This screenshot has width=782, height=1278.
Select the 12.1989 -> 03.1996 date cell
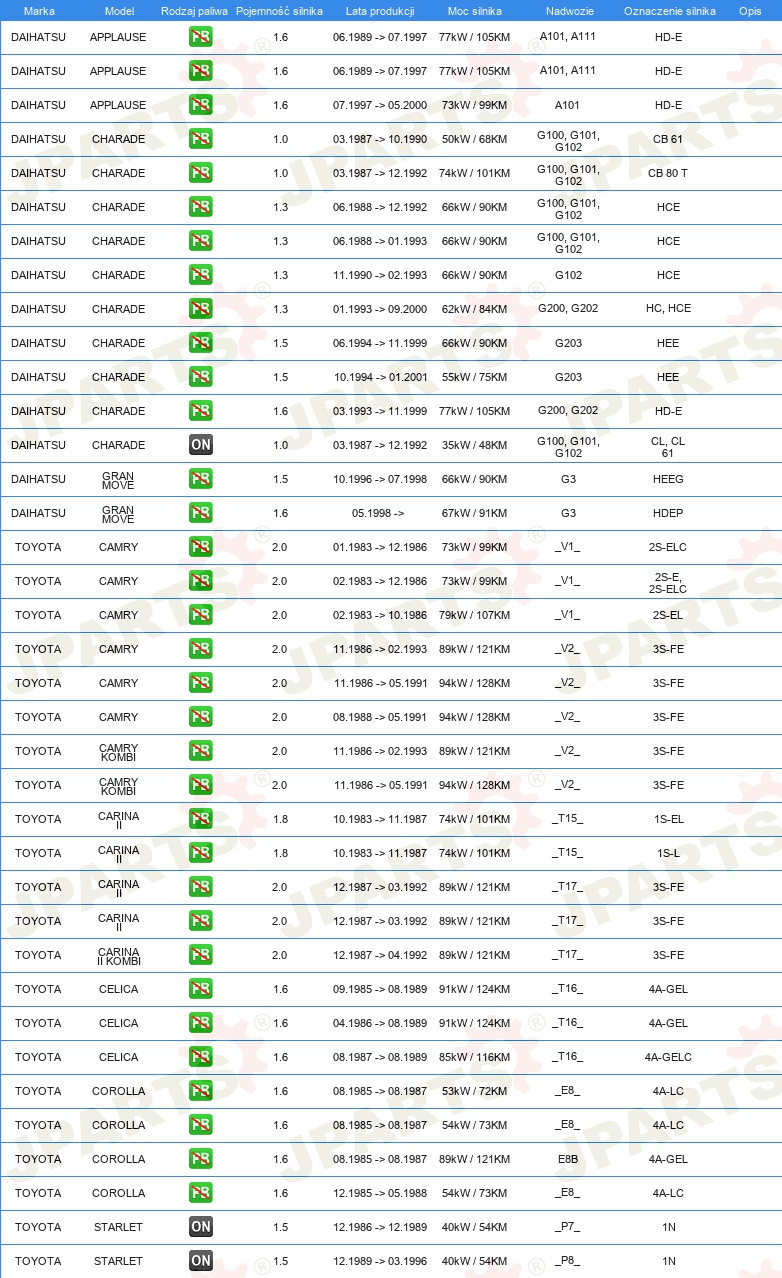click(x=380, y=1261)
